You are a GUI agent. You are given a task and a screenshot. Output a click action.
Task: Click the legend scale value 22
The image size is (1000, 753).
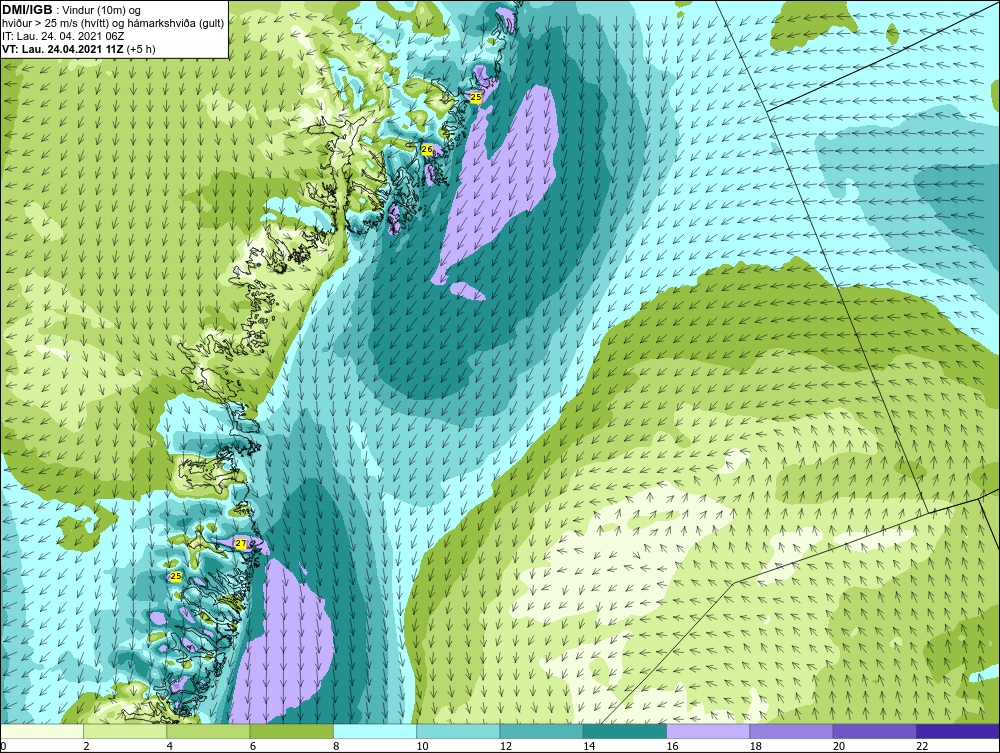pyautogui.click(x=922, y=746)
